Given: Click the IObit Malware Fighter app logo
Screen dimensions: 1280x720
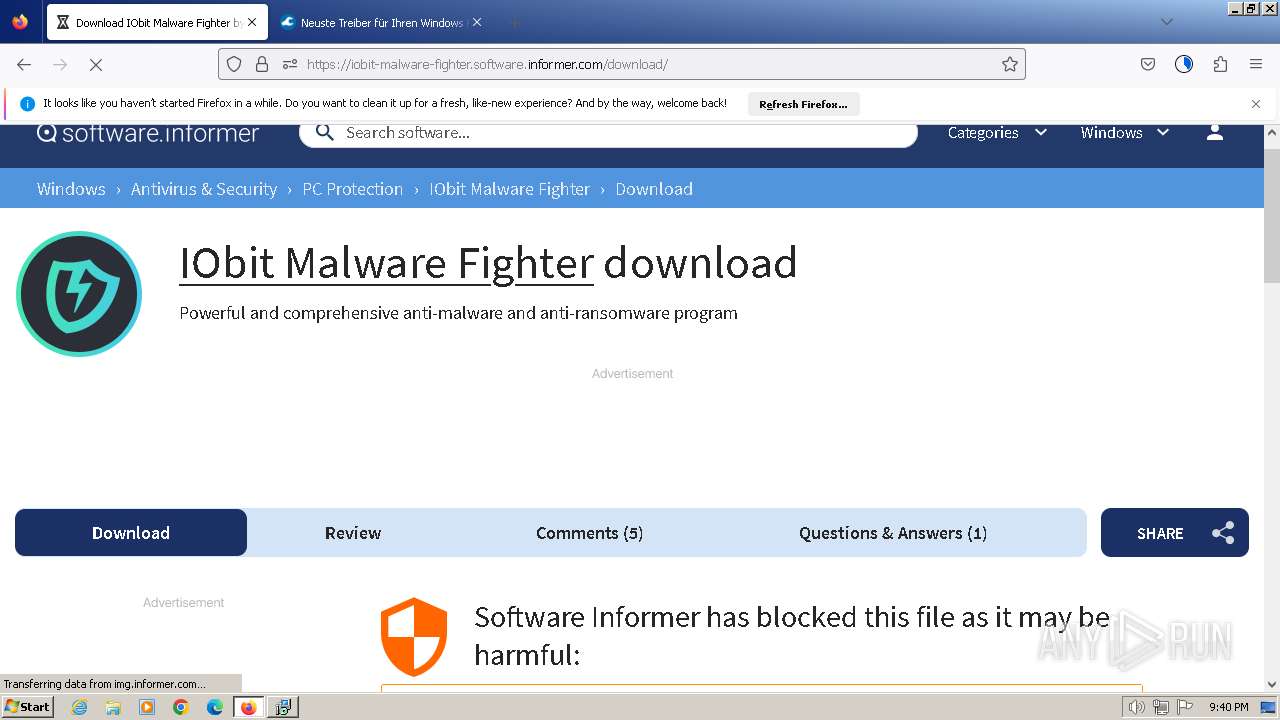Looking at the screenshot, I should click(79, 294).
